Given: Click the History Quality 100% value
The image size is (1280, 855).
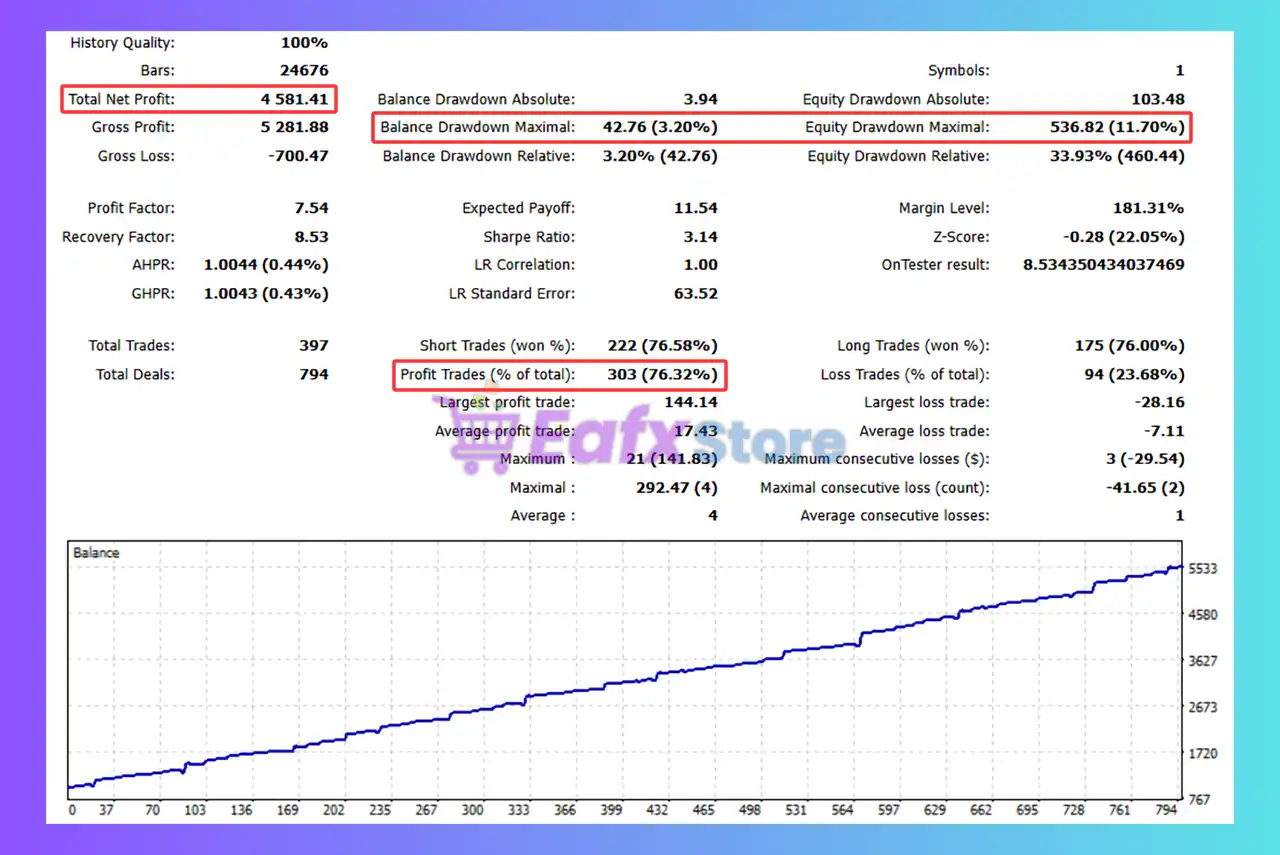Looking at the screenshot, I should 304,42.
